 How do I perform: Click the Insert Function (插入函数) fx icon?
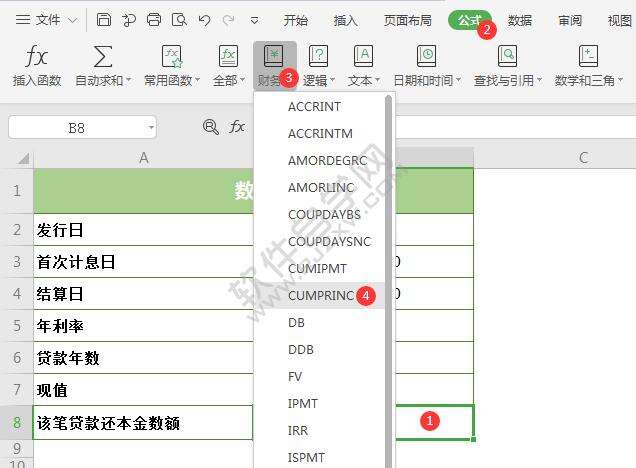coord(36,56)
